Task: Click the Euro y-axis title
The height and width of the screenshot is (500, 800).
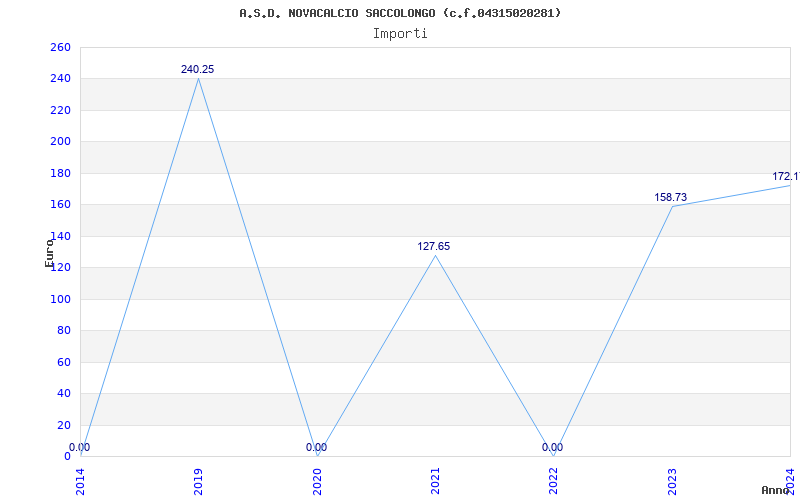Action: pos(49,253)
